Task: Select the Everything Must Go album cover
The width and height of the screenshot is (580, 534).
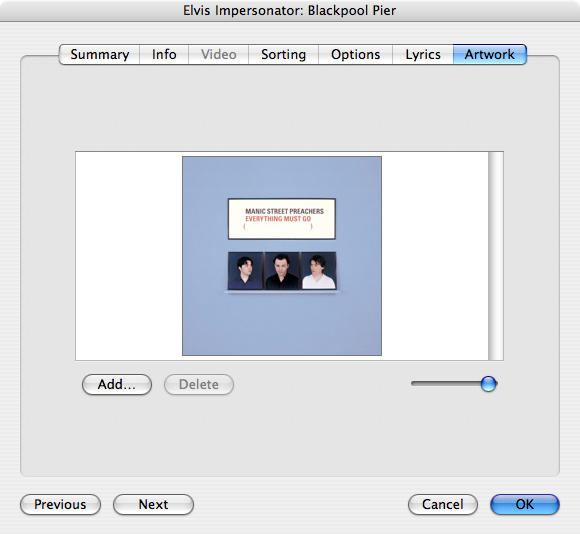Action: click(x=282, y=256)
